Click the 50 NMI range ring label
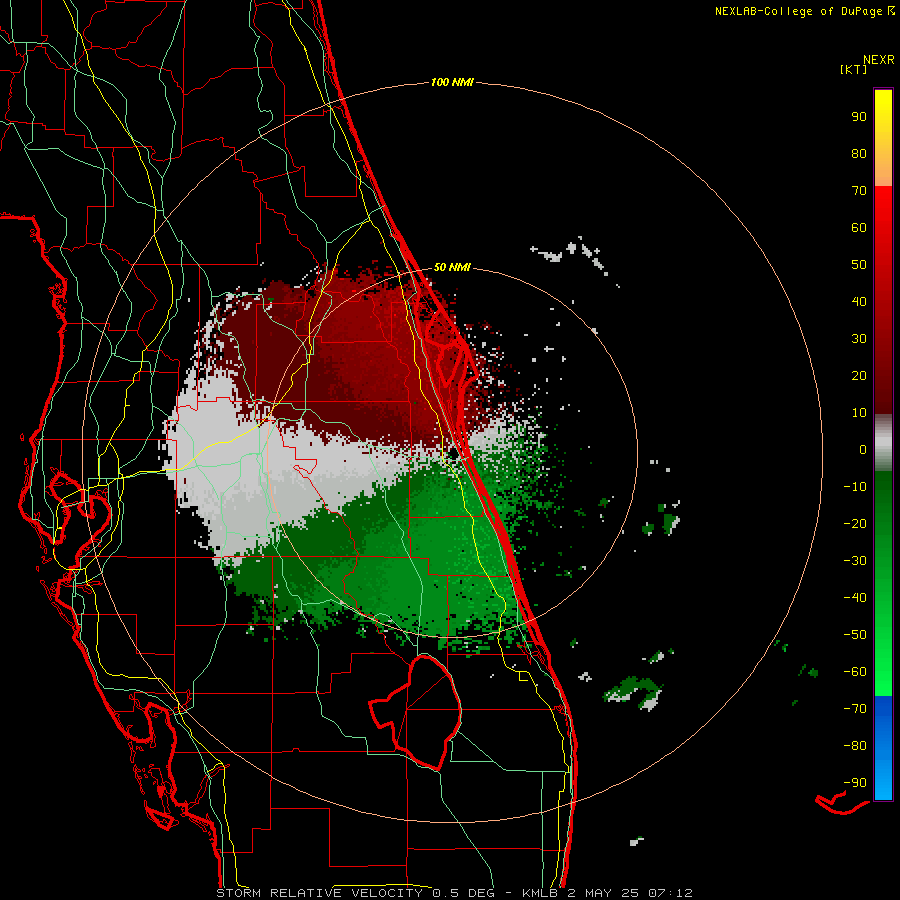Viewport: 900px width, 900px height. click(452, 267)
